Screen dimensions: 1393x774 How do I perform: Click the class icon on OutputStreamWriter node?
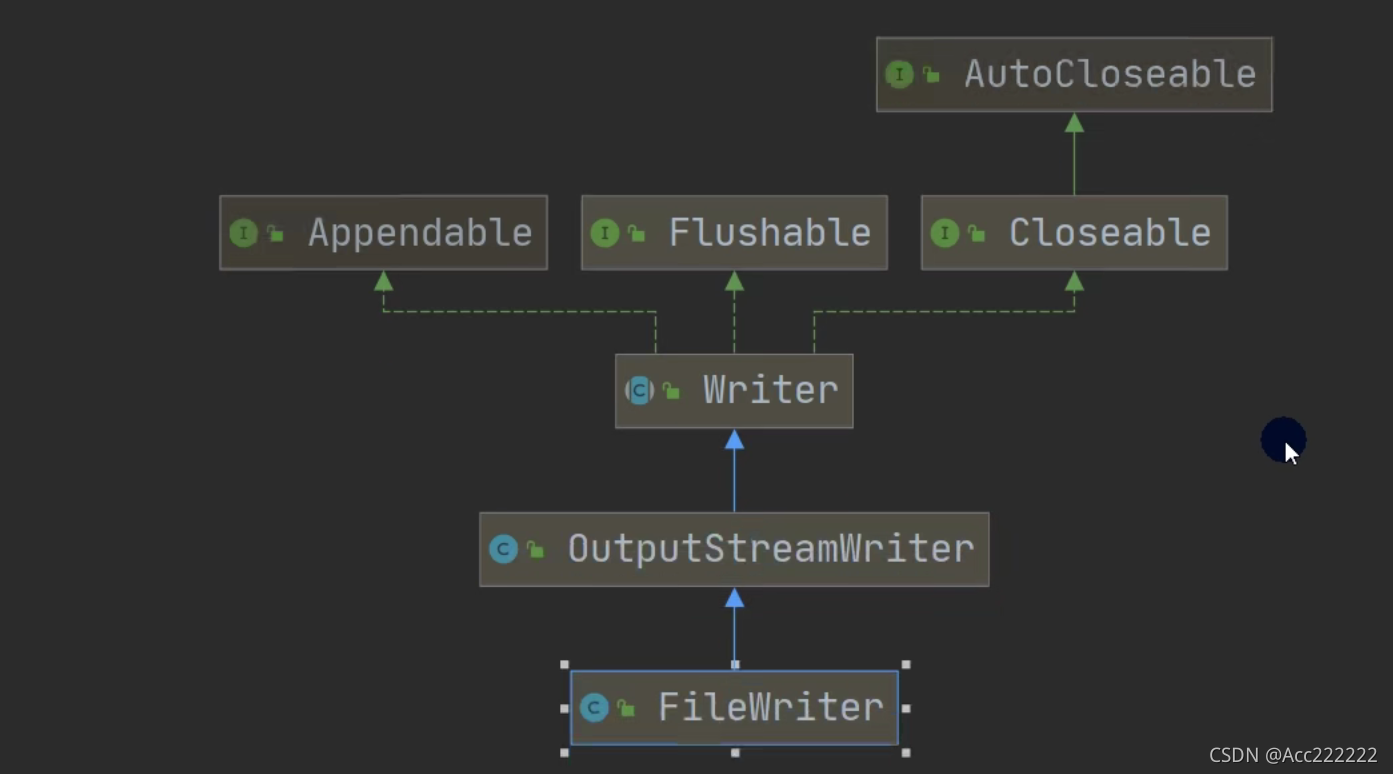click(x=503, y=548)
